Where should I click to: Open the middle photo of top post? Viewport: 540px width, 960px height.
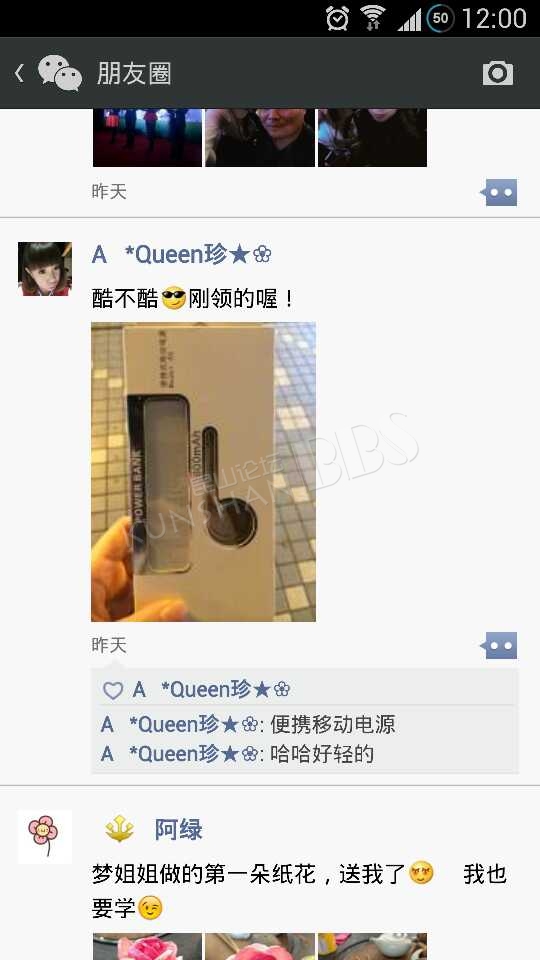(x=260, y=138)
